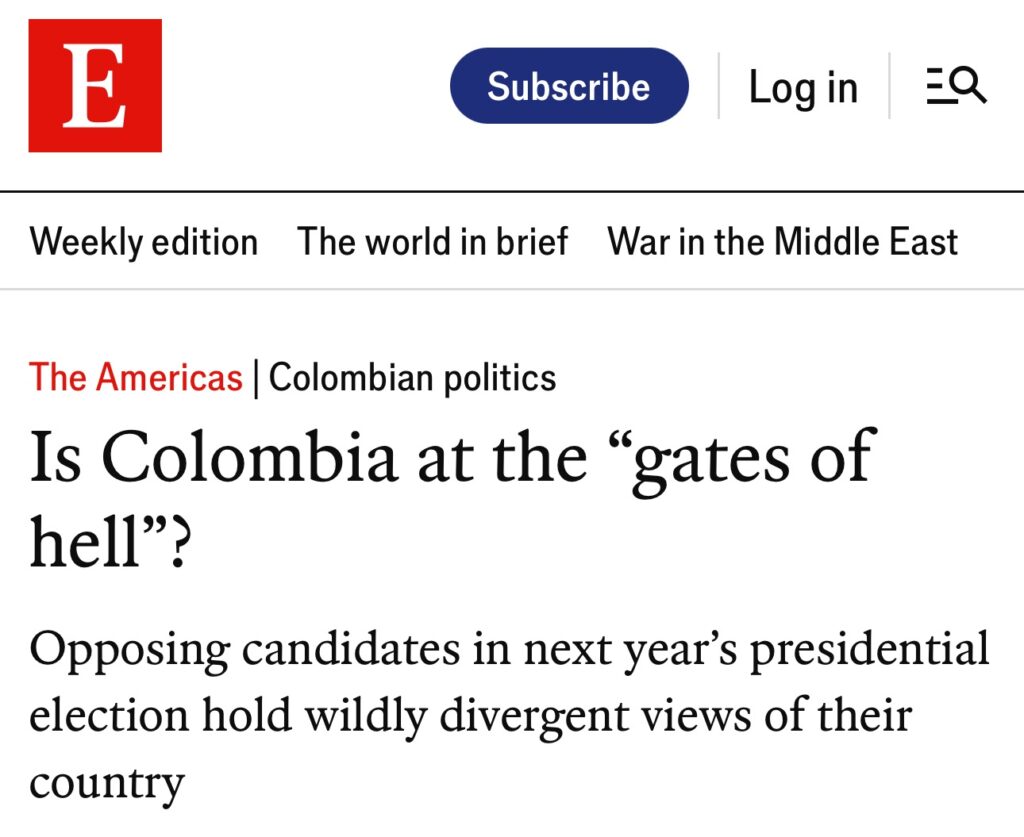Click the hamburger lines beside the magnifier
1024x837 pixels.
936,87
